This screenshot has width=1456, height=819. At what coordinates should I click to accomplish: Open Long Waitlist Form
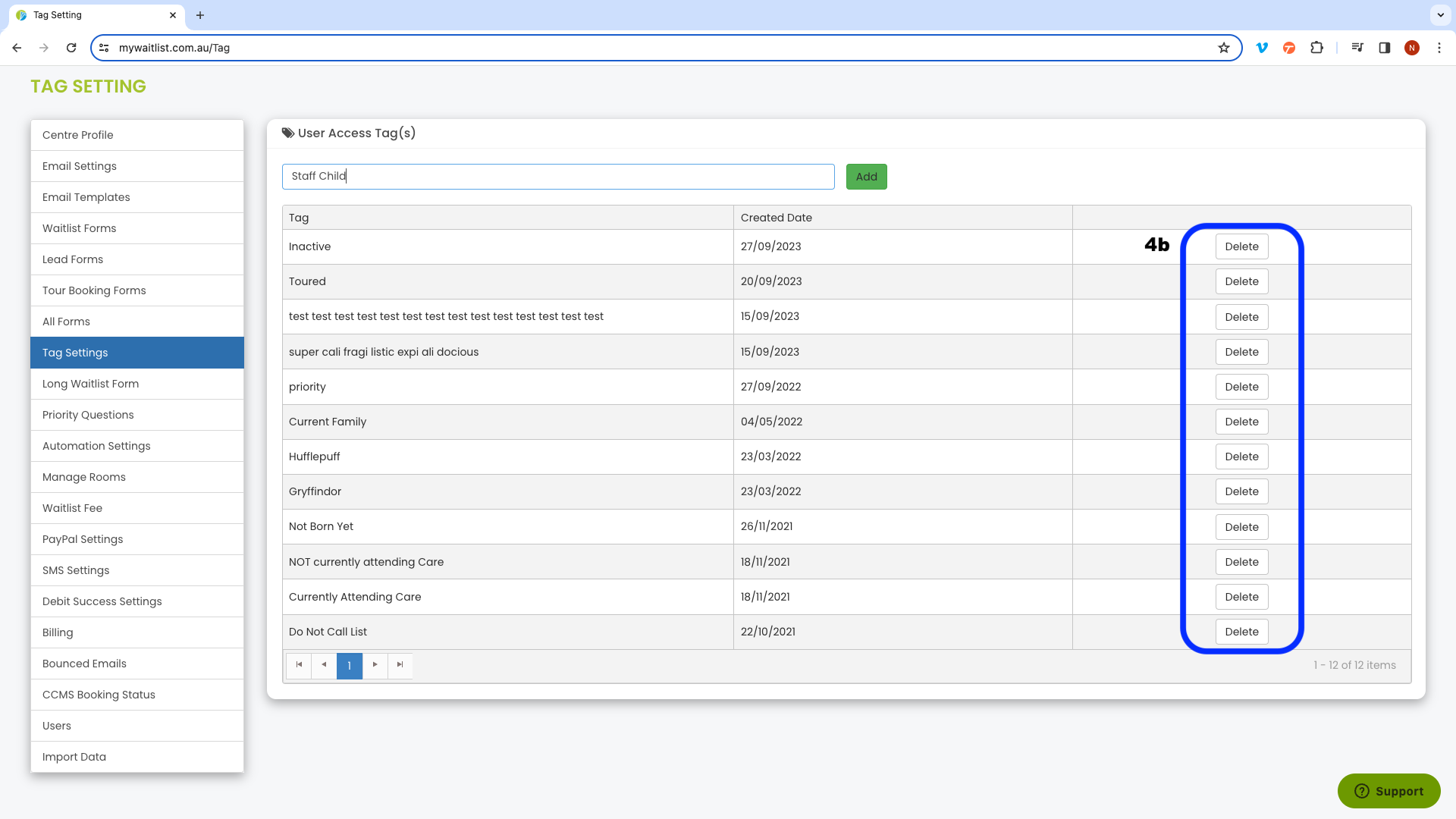(x=137, y=384)
